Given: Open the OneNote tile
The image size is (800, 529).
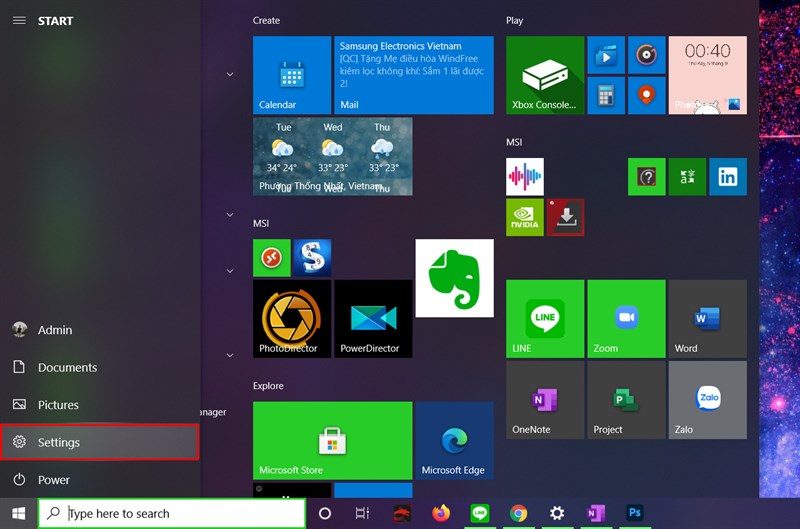Looking at the screenshot, I should point(545,400).
